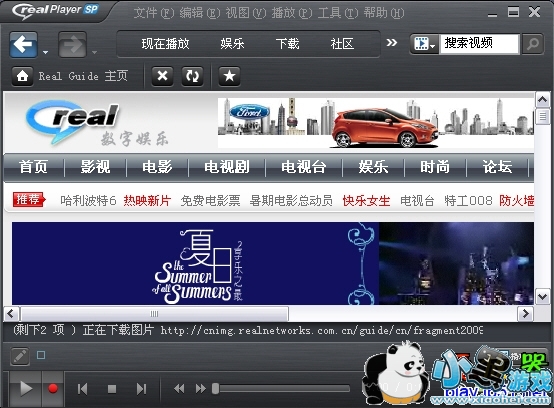Open the 播放(P) menu
This screenshot has height=408, width=554.
coord(292,13)
